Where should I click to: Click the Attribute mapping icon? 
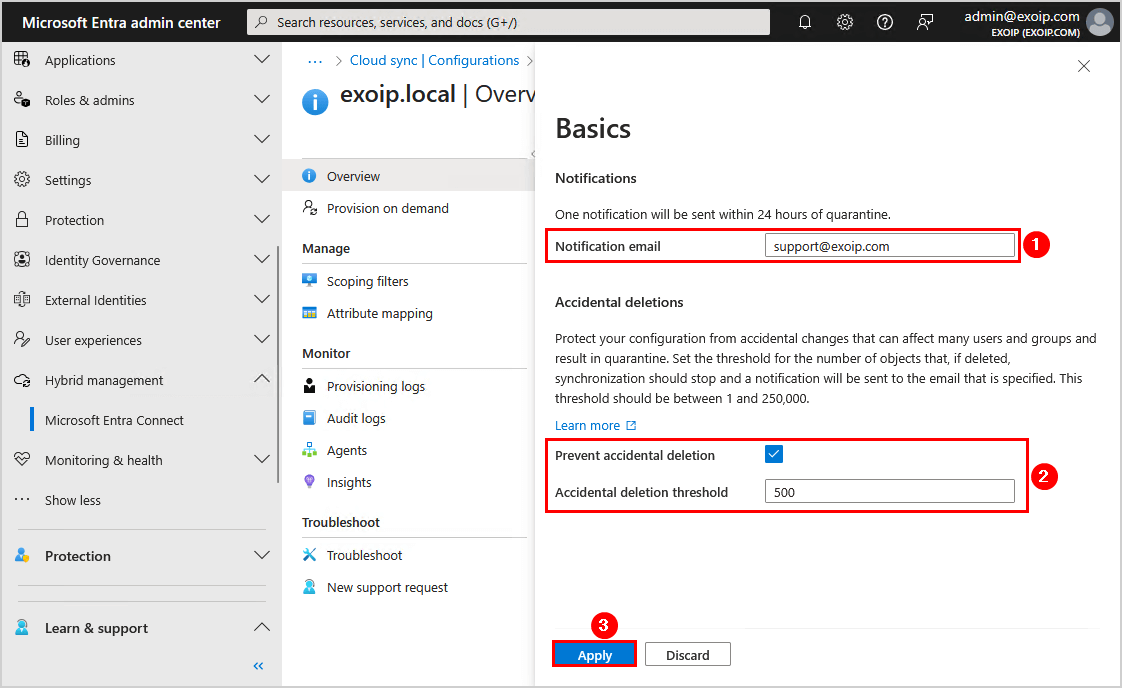(x=309, y=313)
